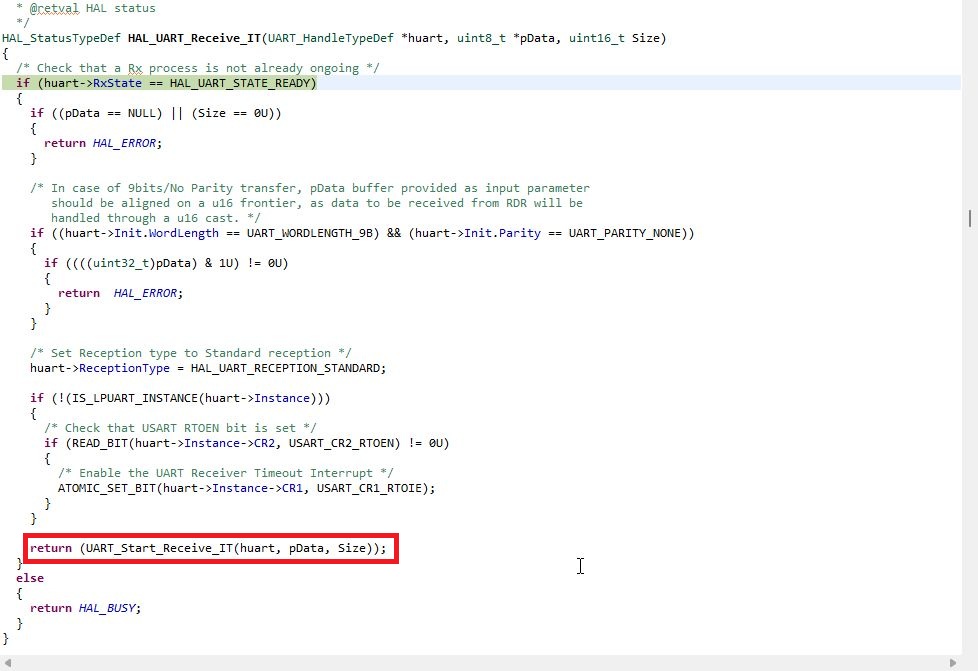978x671 pixels.
Task: Click comment 'Check that USART RTOEN bit is set'
Action: [180, 428]
